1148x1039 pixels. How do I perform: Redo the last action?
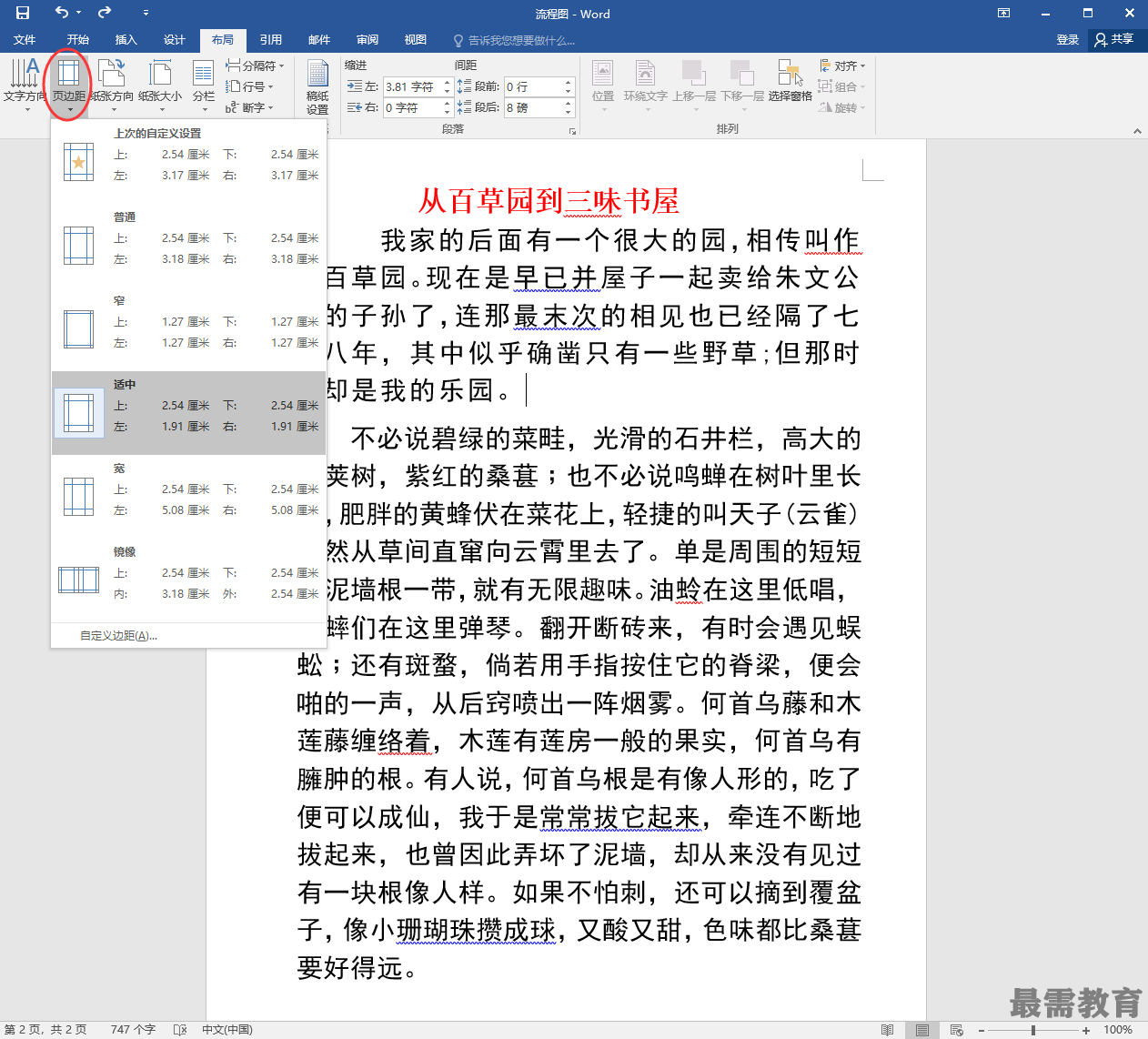click(x=105, y=13)
